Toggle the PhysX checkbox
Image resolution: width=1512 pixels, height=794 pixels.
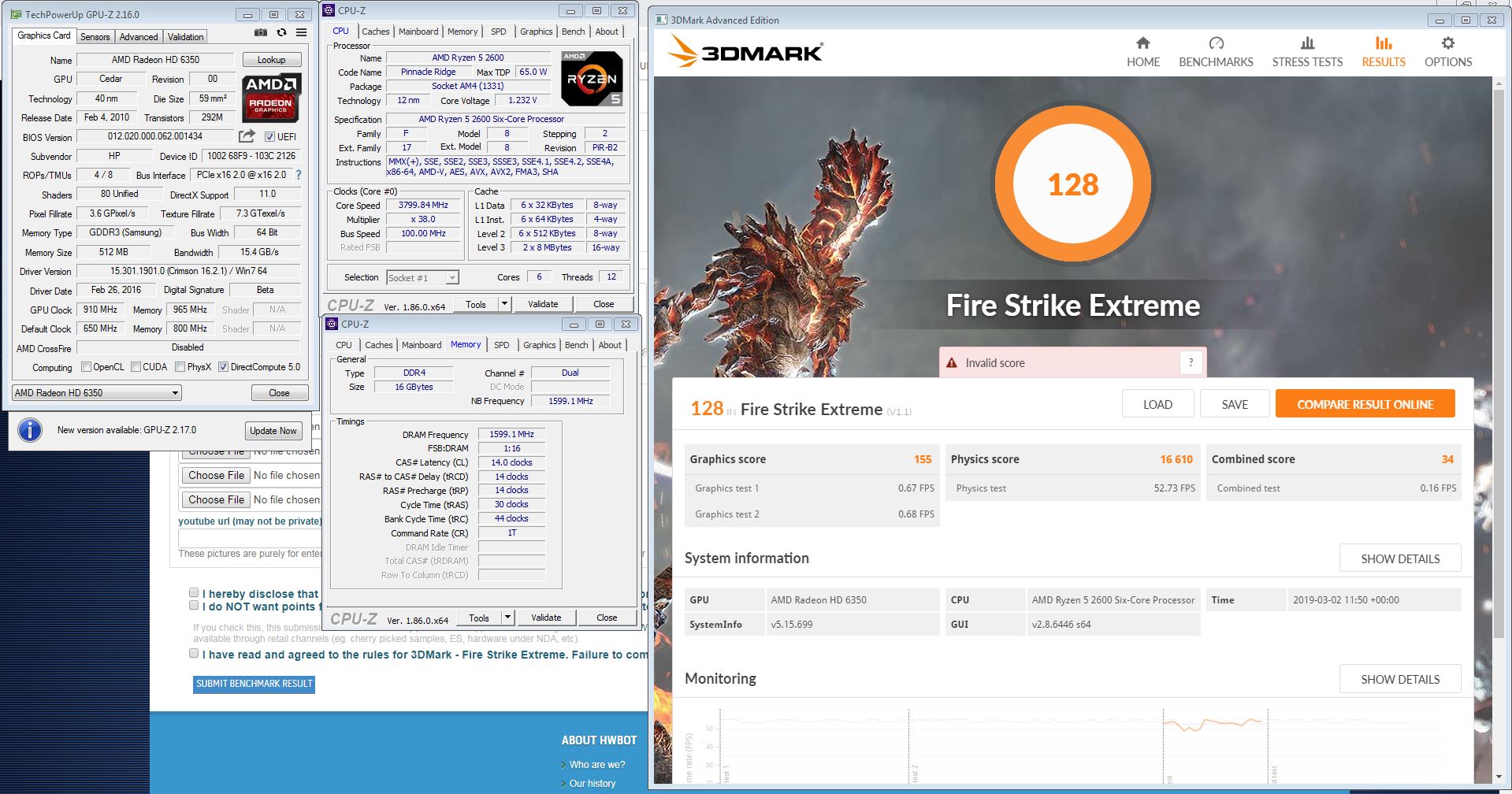(x=180, y=367)
